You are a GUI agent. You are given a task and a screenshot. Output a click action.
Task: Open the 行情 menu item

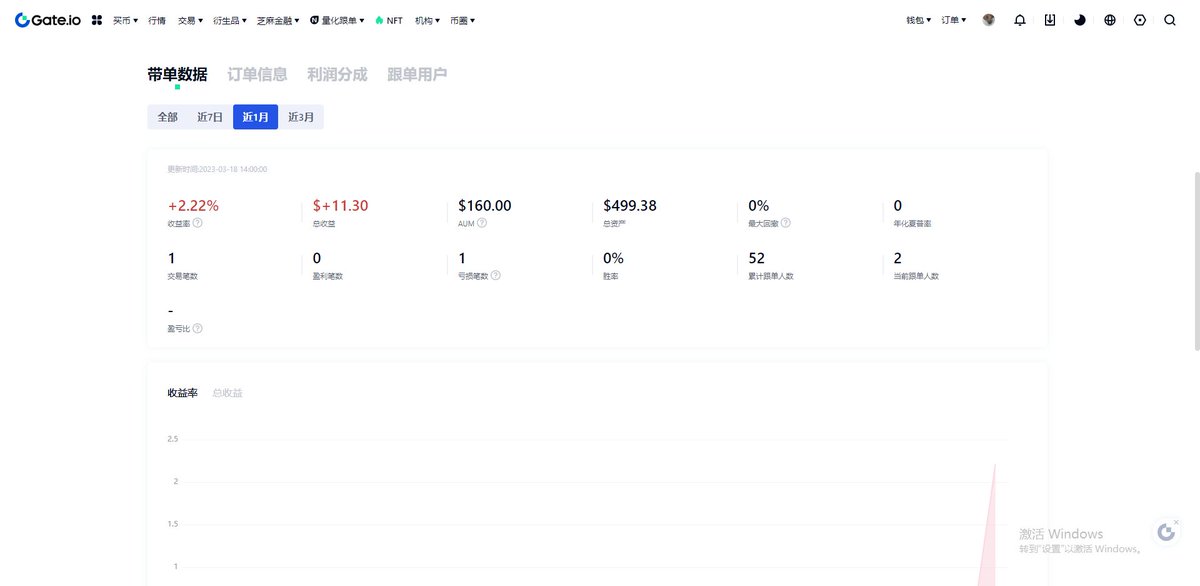[x=157, y=20]
